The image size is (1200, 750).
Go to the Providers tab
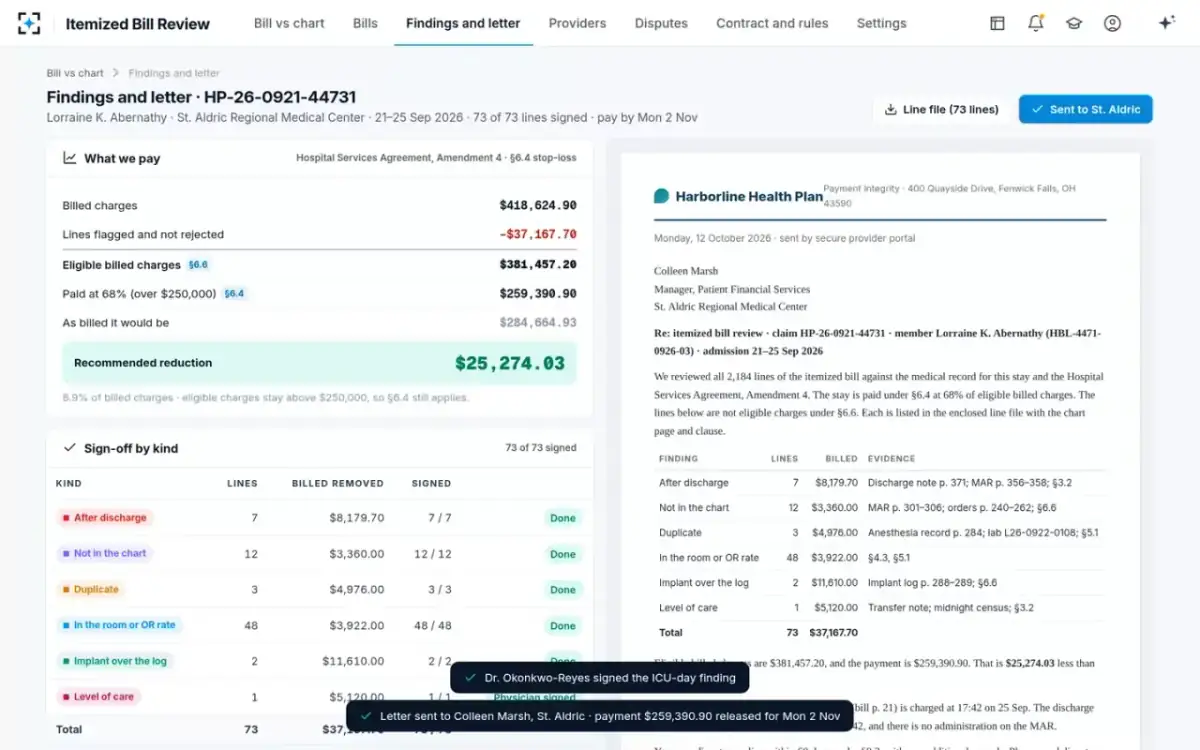[x=577, y=23]
